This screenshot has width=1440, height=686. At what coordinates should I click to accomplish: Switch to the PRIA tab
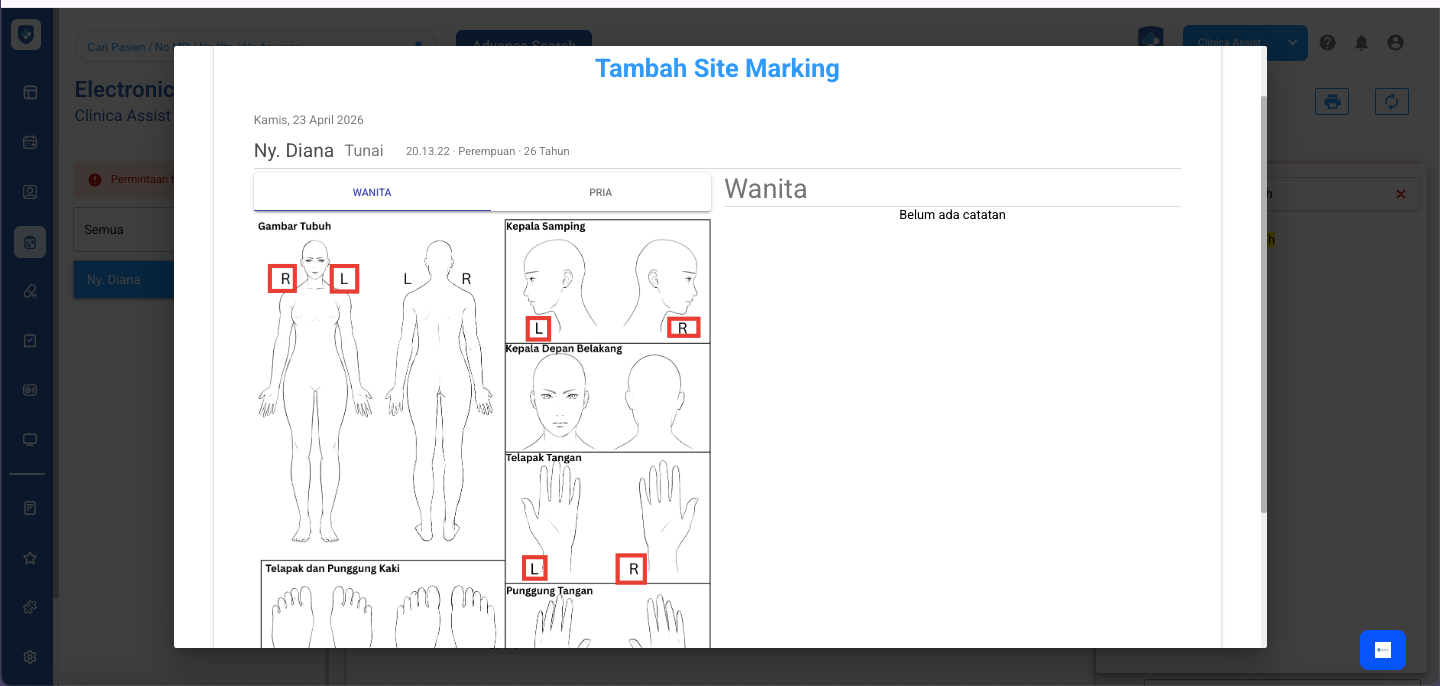pyautogui.click(x=600, y=192)
